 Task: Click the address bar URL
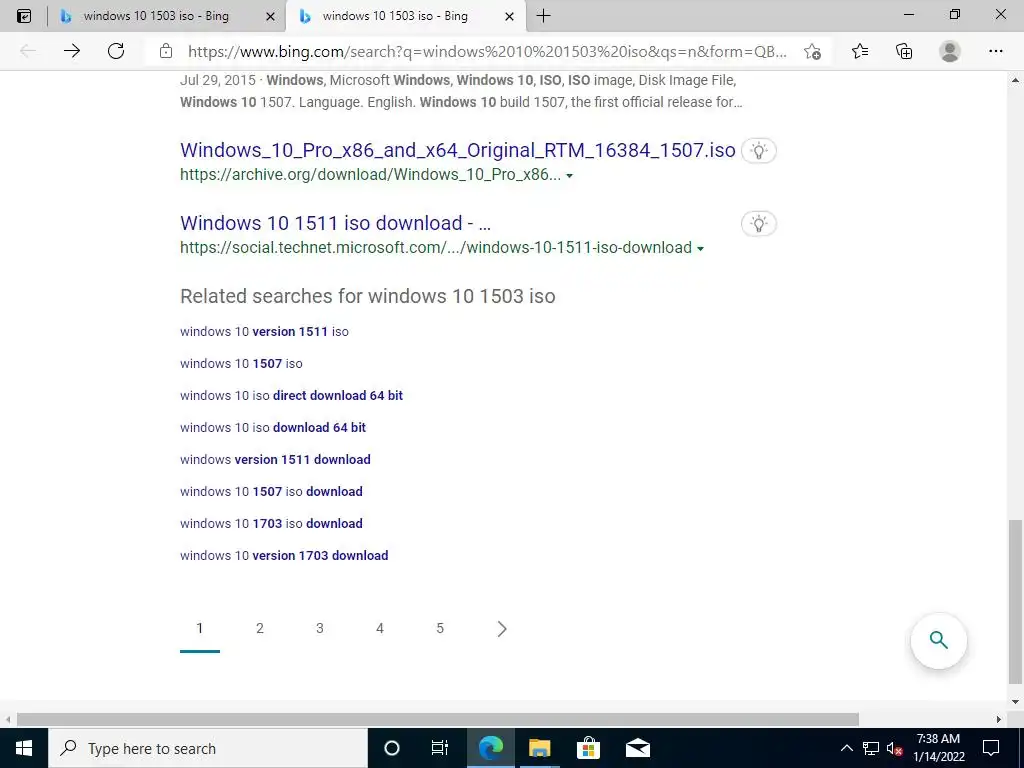487,51
